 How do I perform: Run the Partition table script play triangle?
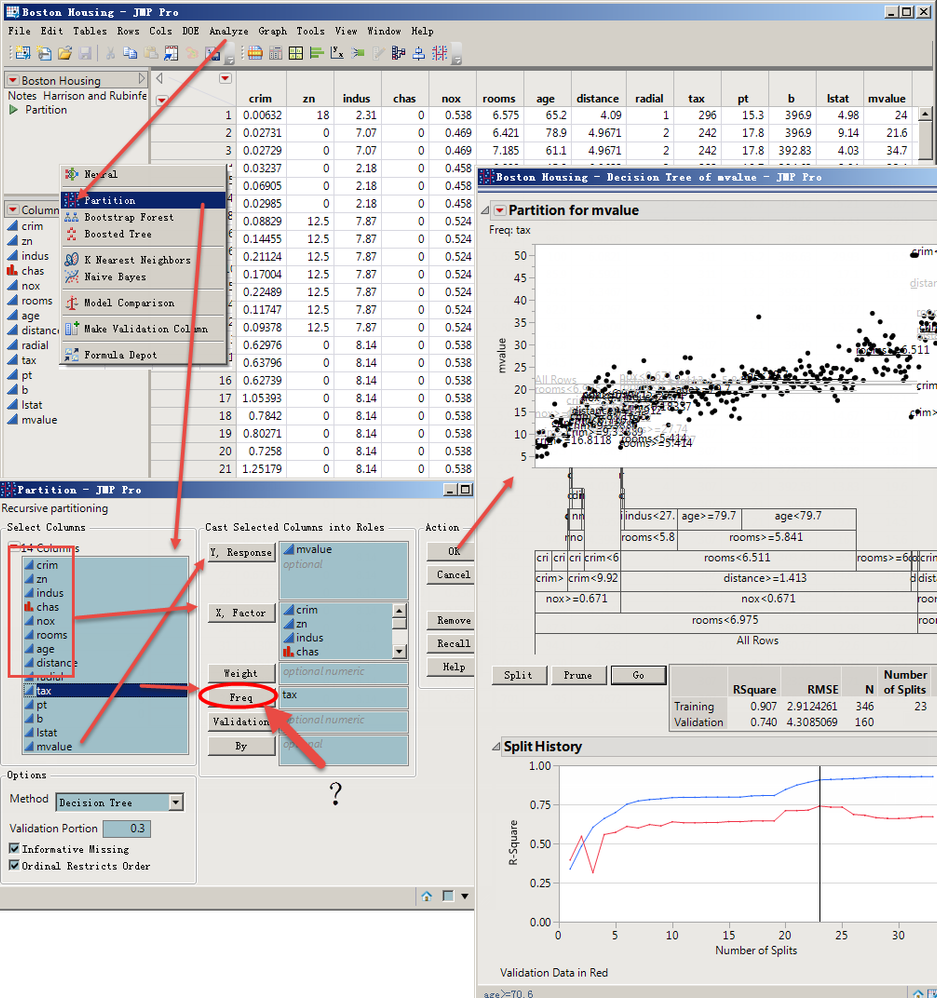tap(13, 109)
